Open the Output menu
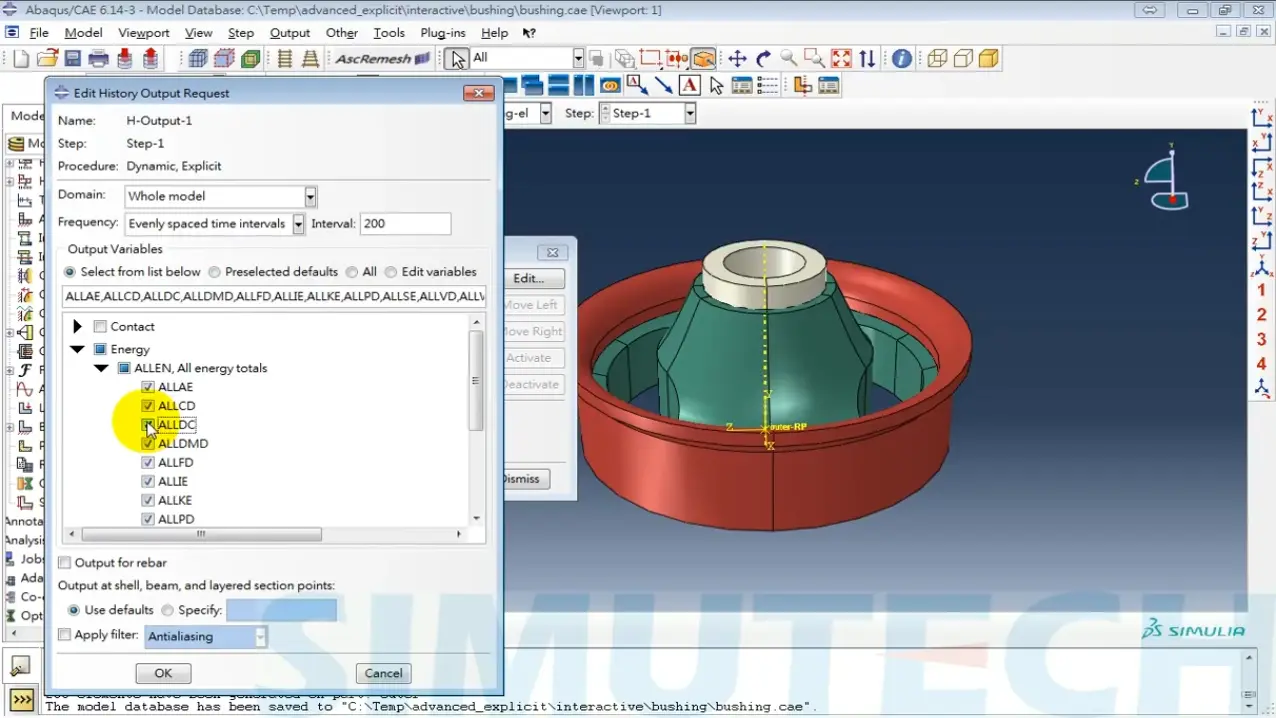 290,33
